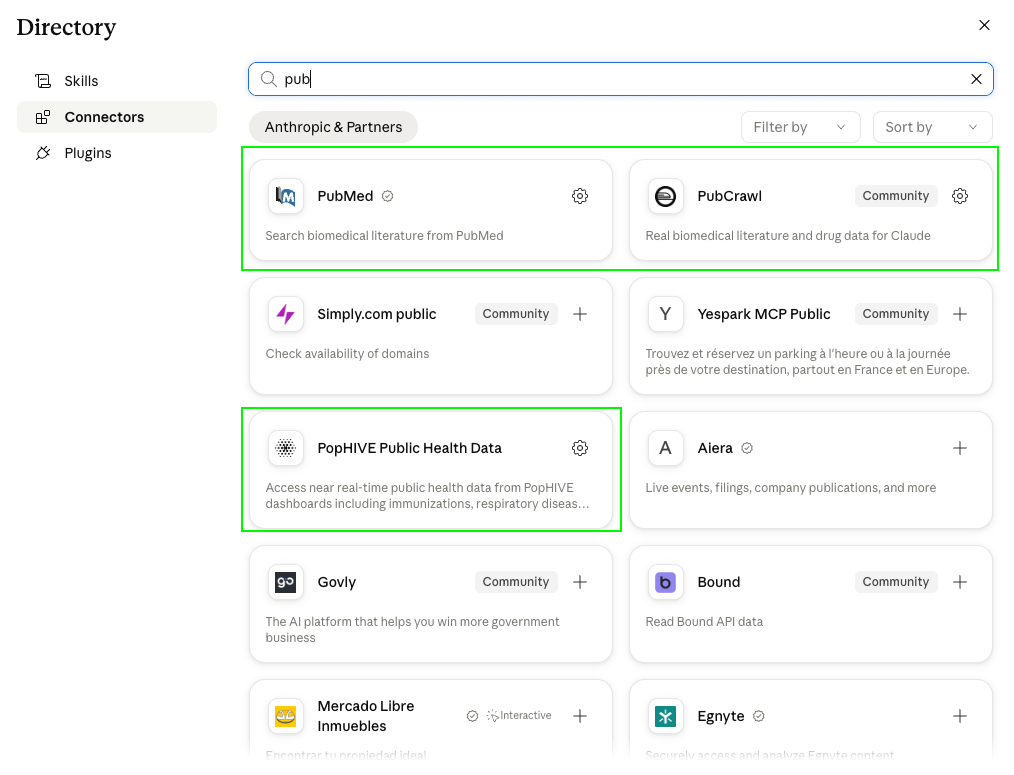
Task: Click the Aiera verified badge
Action: [747, 448]
